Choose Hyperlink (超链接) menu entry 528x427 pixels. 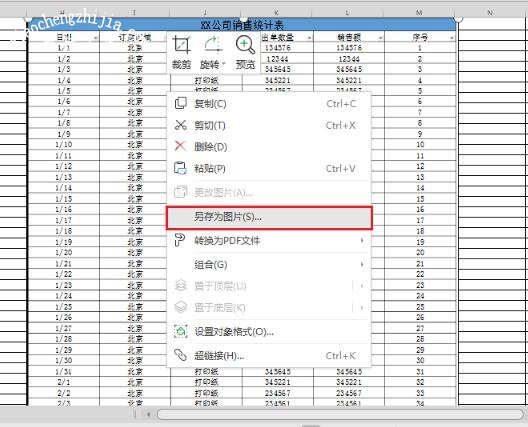(x=269, y=356)
